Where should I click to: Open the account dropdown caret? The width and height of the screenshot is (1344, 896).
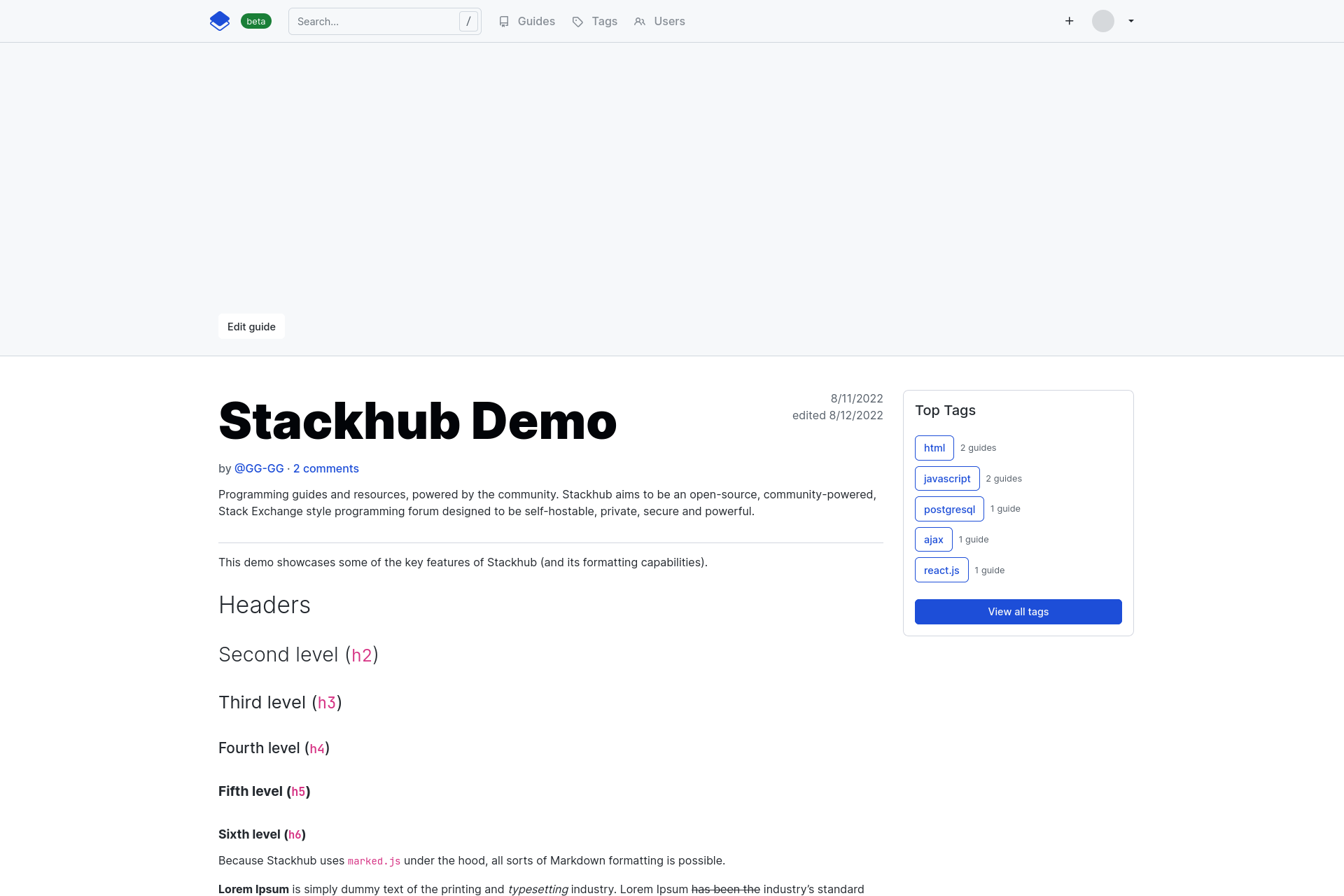pos(1130,21)
